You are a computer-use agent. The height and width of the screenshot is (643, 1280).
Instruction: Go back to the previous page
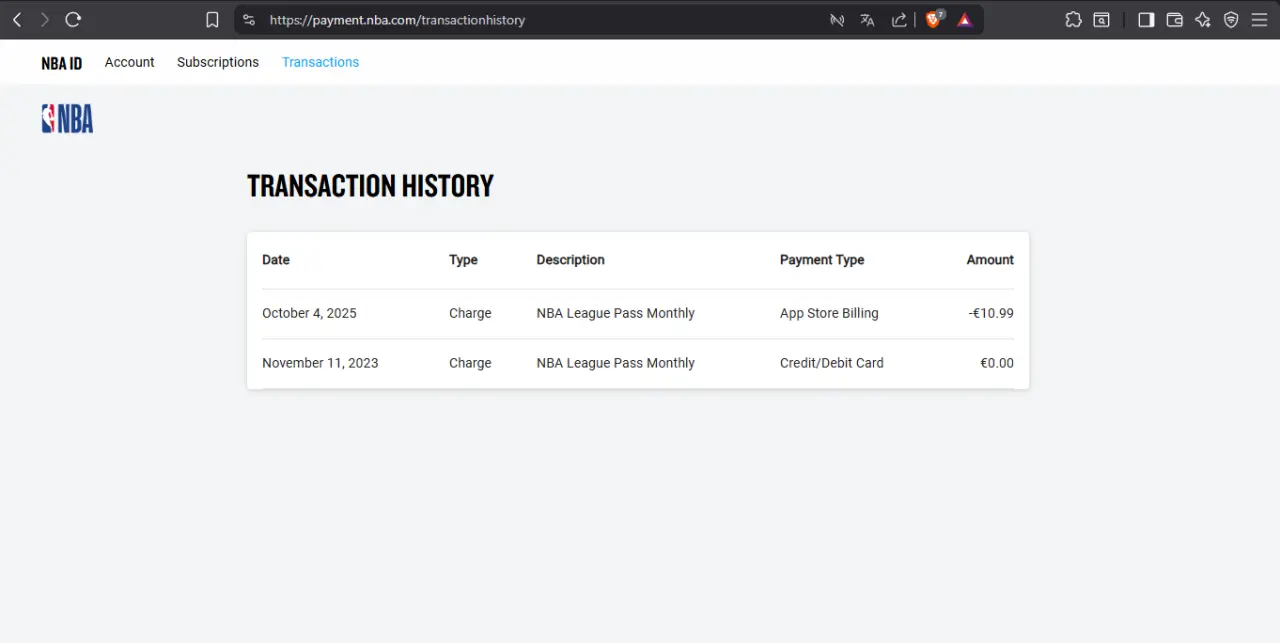click(x=17, y=20)
